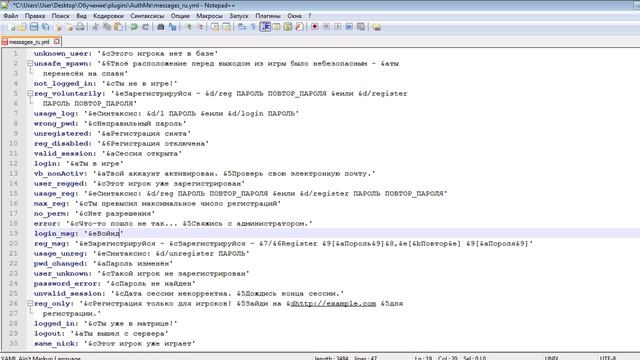
Task: Click the 'no_perm' key text
Action: pyautogui.click(x=50, y=213)
